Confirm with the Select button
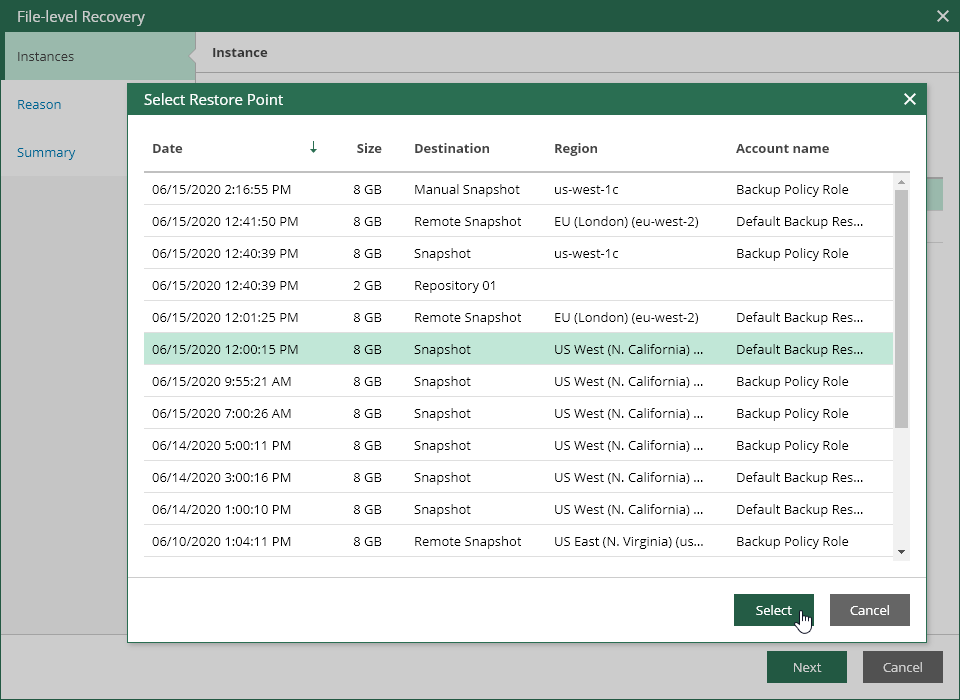The image size is (960, 700). pyautogui.click(x=773, y=610)
